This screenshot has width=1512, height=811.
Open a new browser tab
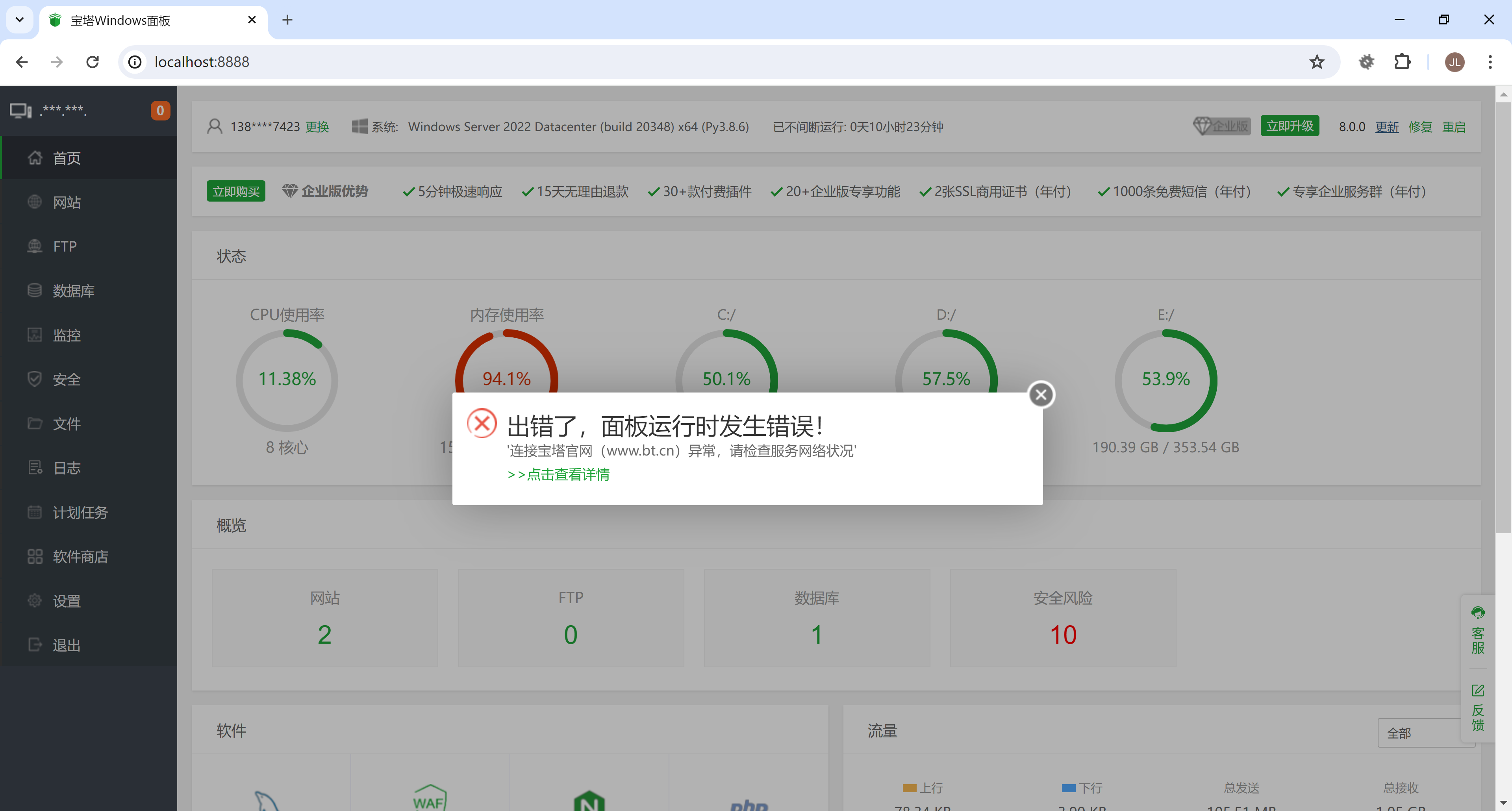coord(287,20)
